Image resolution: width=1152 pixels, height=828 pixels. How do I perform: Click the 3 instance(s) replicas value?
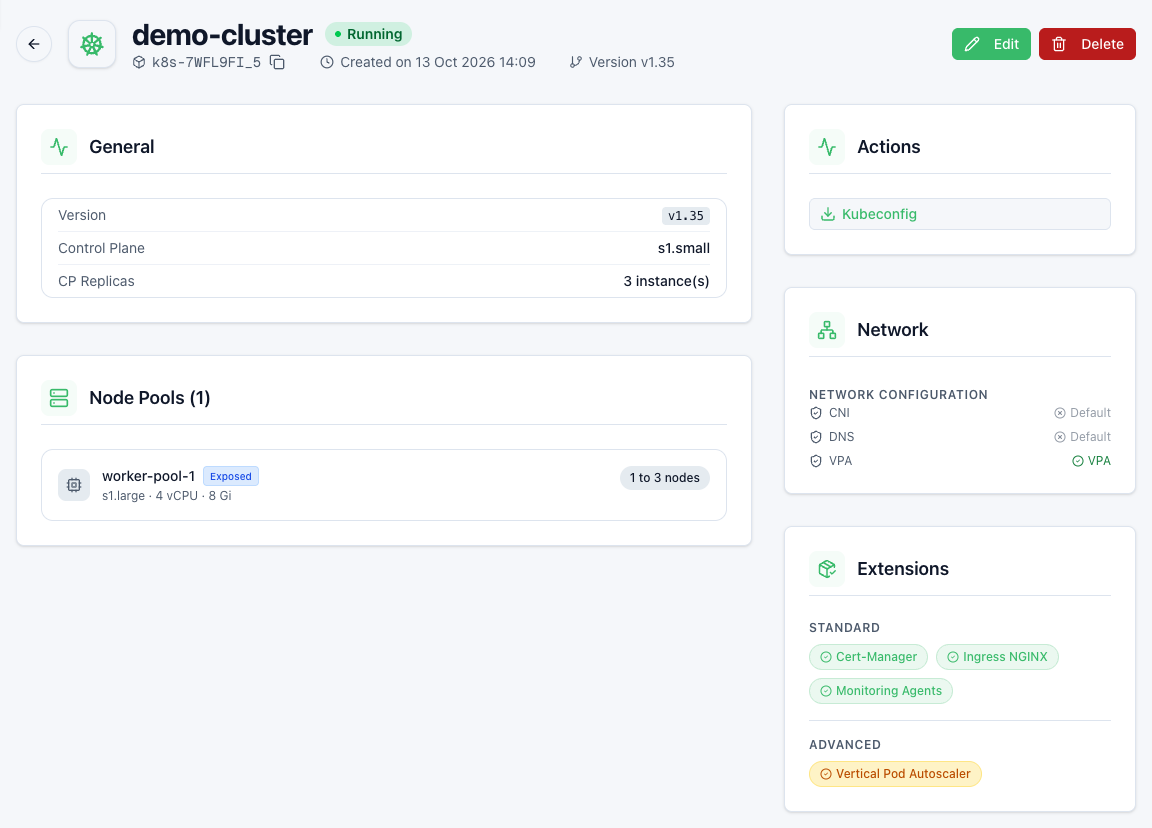point(666,281)
